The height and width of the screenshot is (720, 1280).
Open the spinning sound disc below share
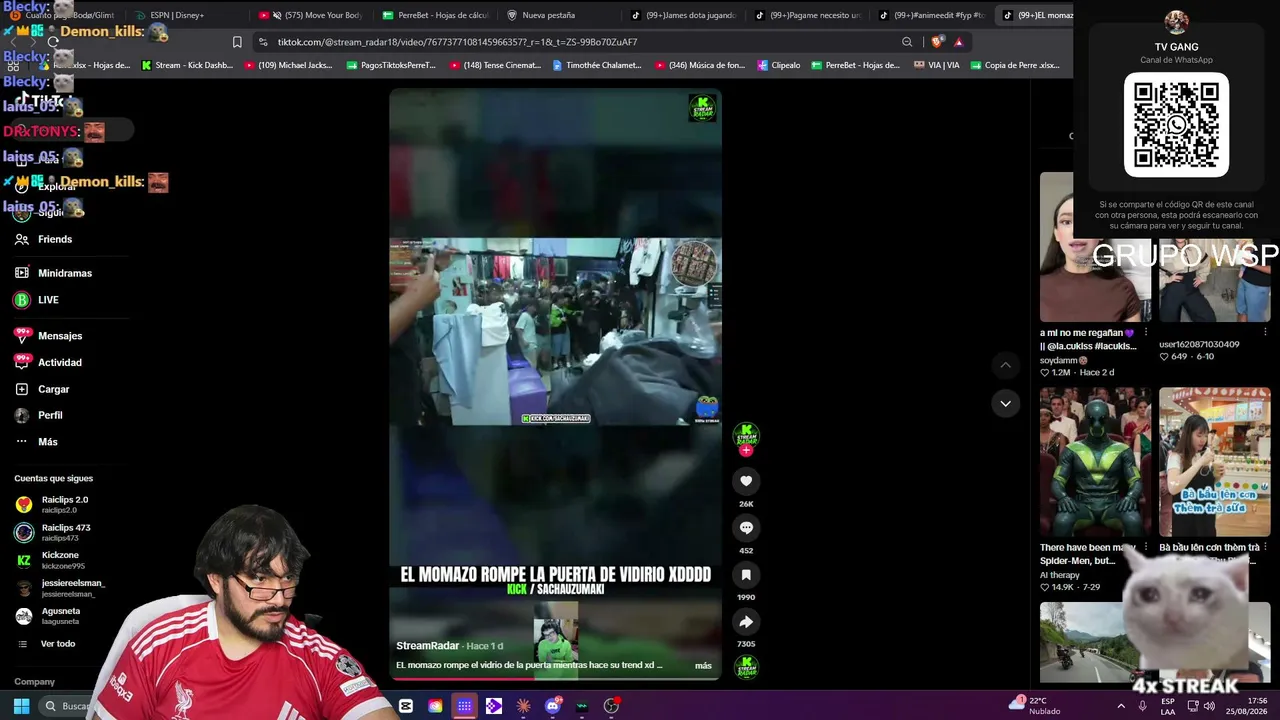[x=746, y=667]
